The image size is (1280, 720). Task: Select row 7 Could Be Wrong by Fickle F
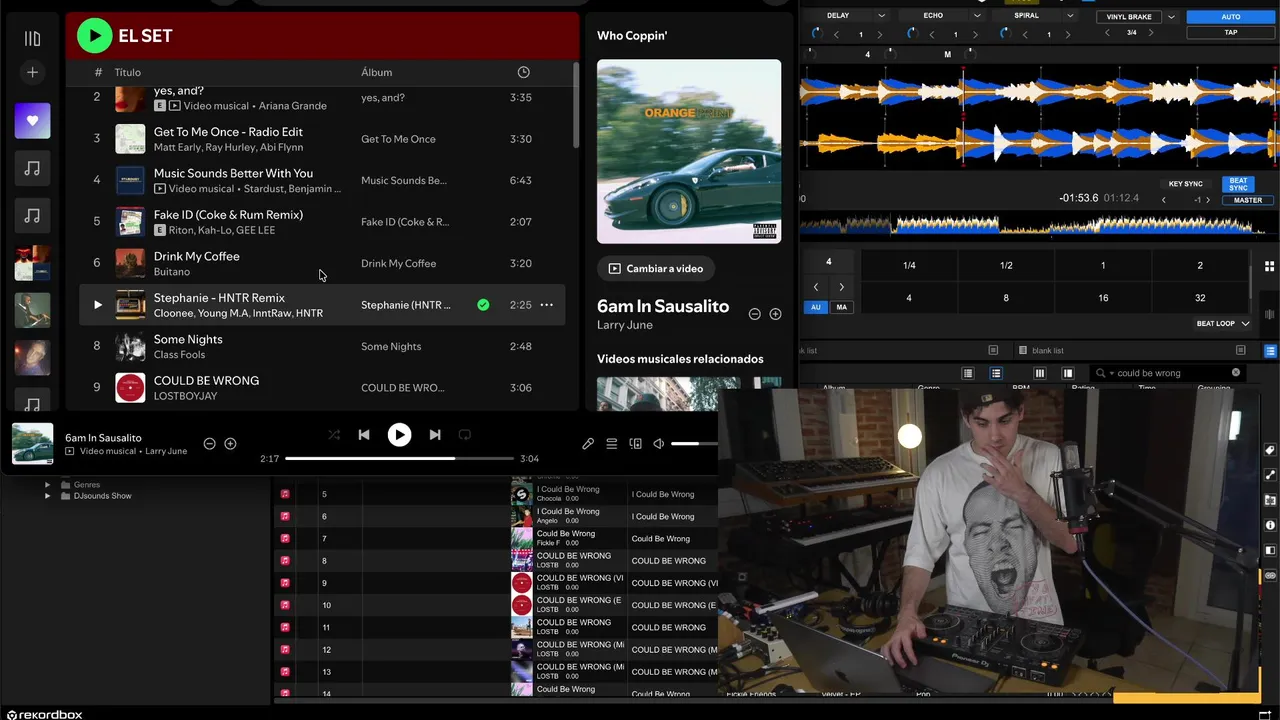498,539
